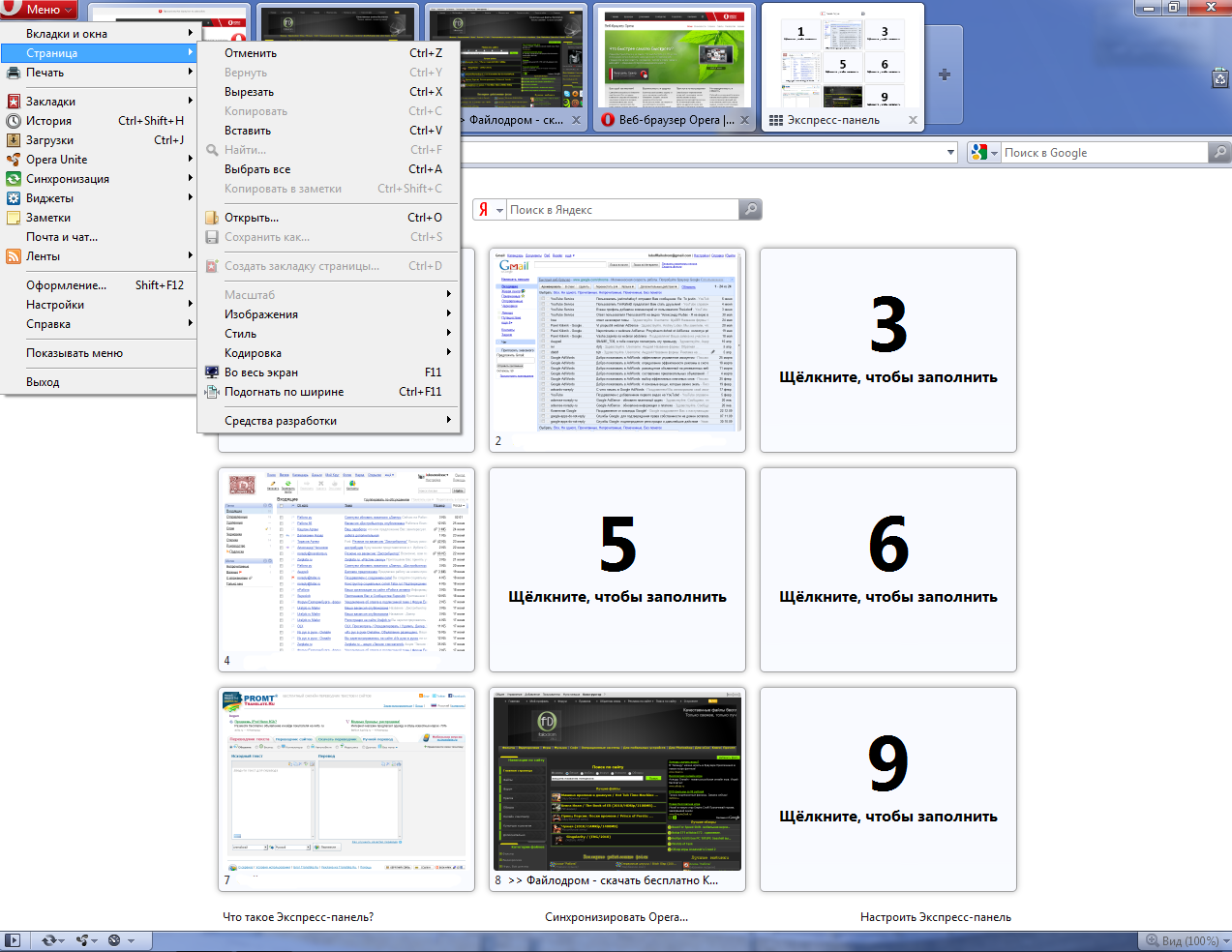Click the monitor icon beside Во весь экран
The height and width of the screenshot is (952, 1232).
(x=212, y=372)
